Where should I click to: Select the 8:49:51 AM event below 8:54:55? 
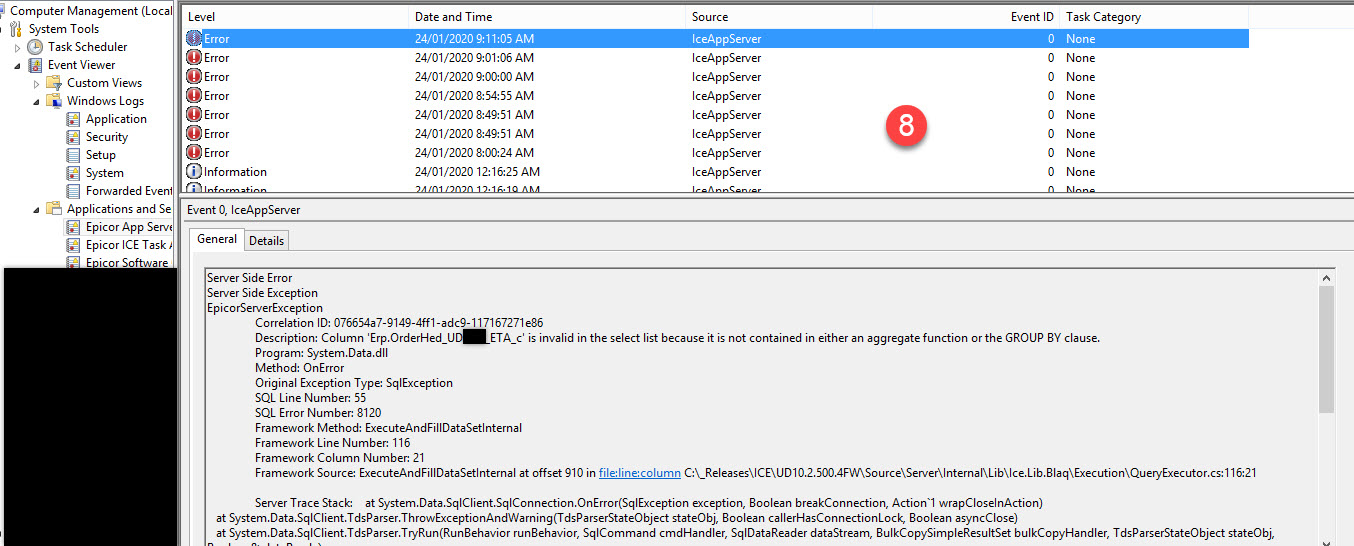pyautogui.click(x=716, y=115)
